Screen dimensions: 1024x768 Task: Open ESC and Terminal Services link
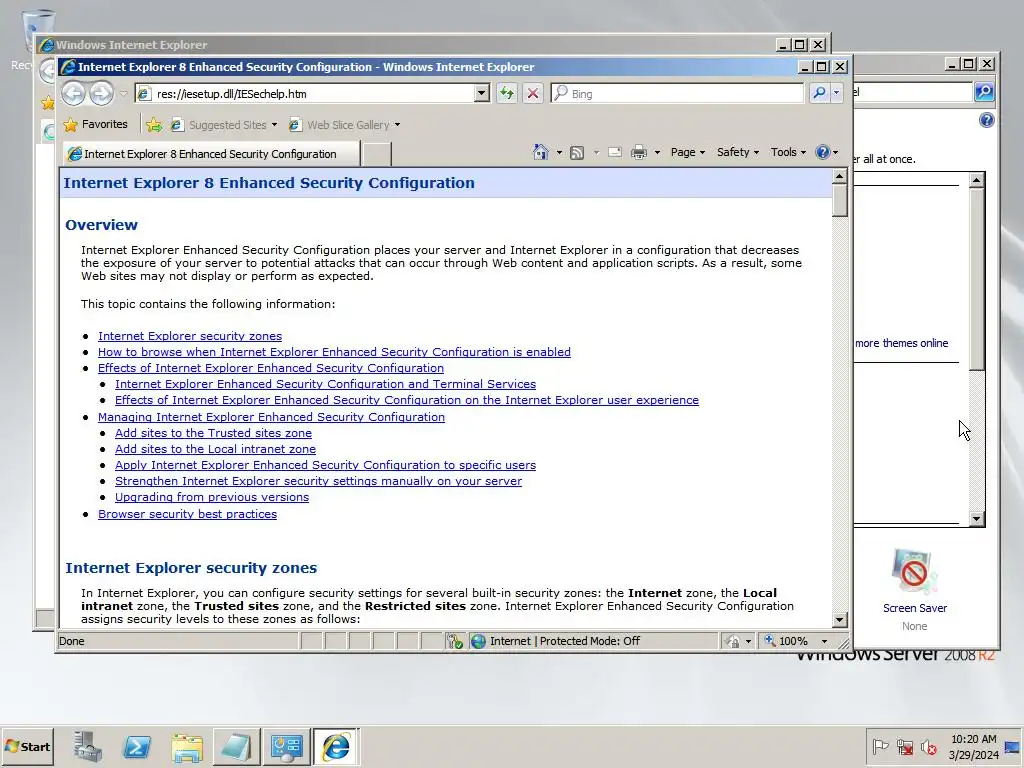(325, 384)
